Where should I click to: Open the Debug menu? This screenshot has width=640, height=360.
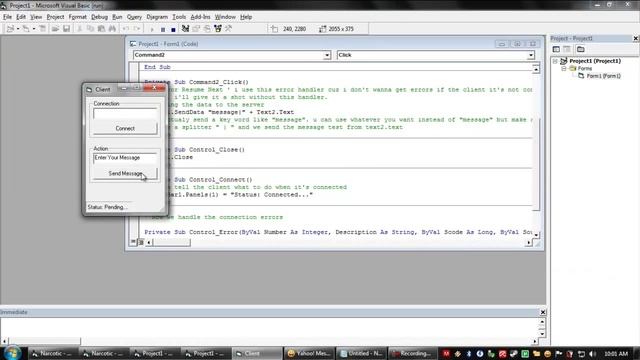coord(99,17)
